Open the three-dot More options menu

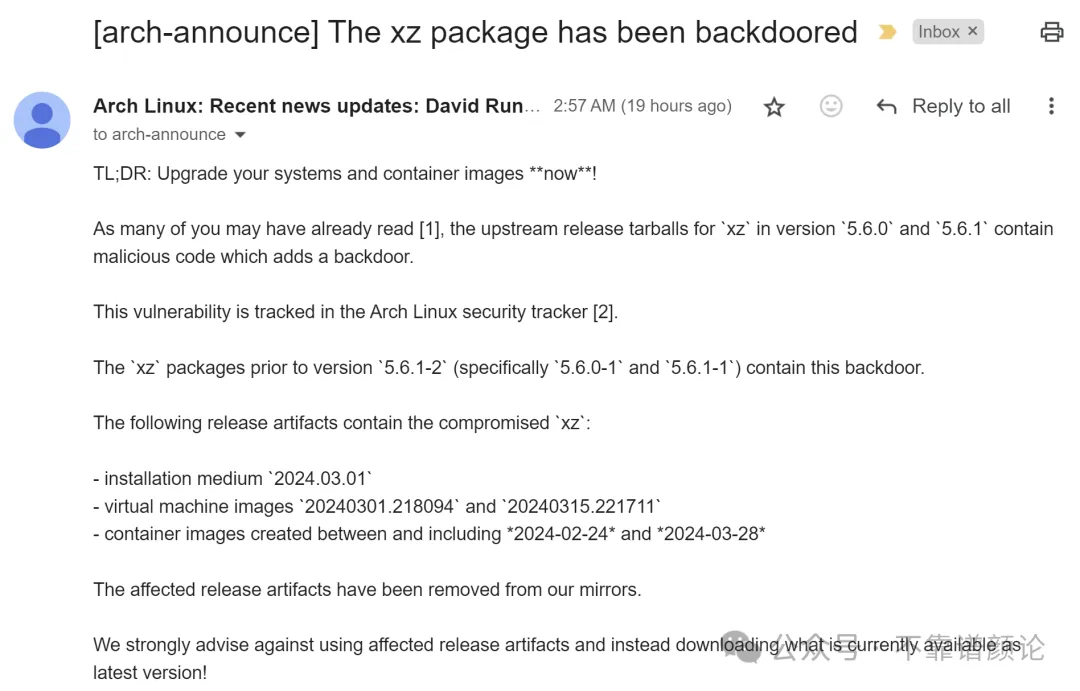[1051, 106]
